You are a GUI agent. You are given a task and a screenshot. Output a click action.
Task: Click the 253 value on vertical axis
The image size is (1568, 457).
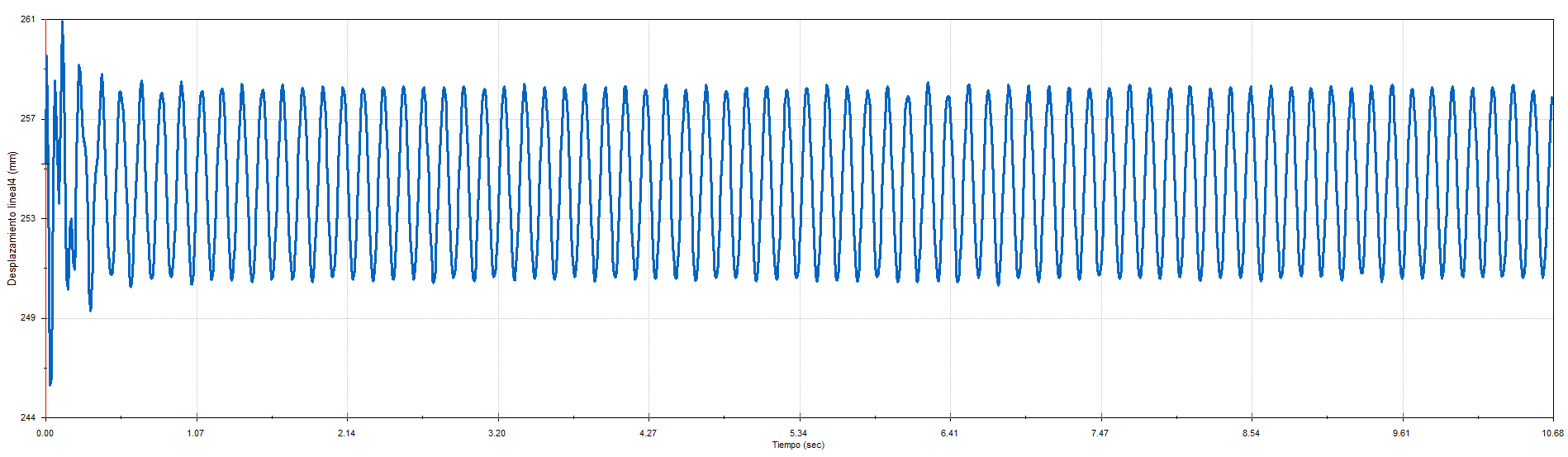(x=27, y=218)
